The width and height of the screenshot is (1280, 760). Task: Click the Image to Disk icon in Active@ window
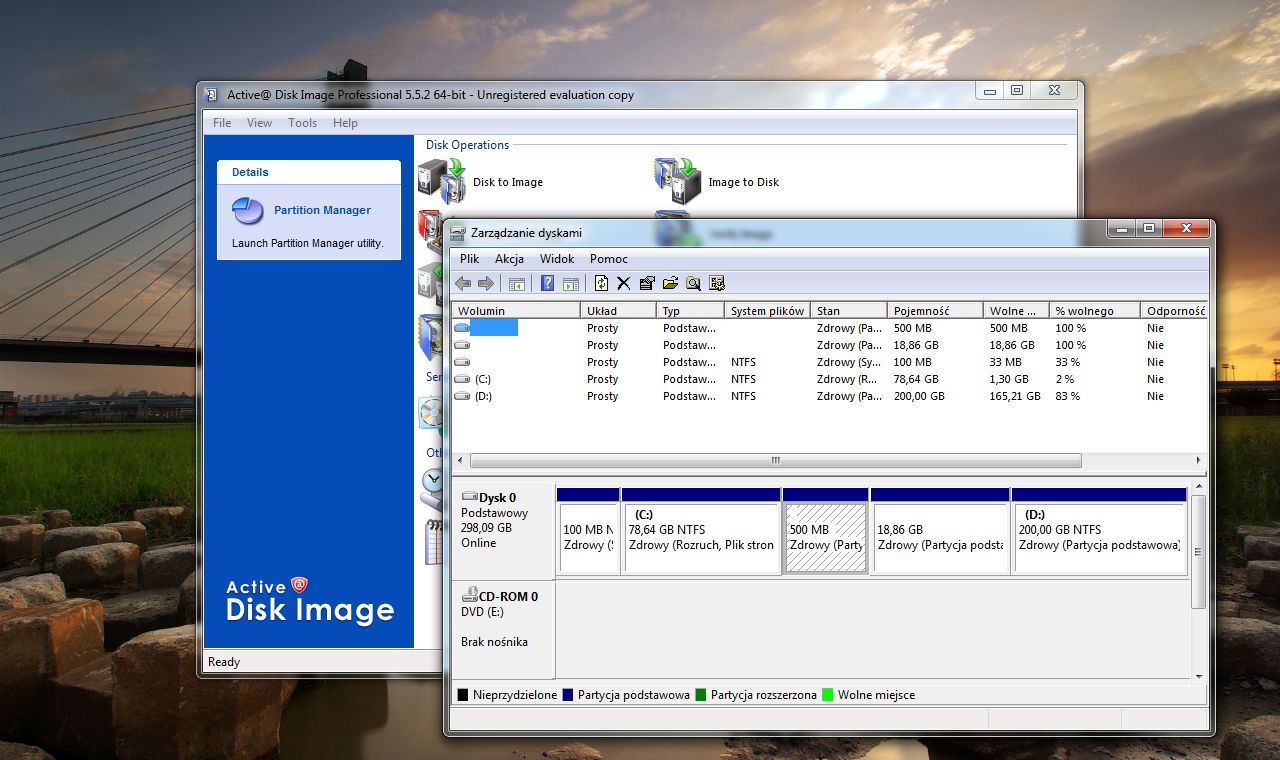click(679, 181)
